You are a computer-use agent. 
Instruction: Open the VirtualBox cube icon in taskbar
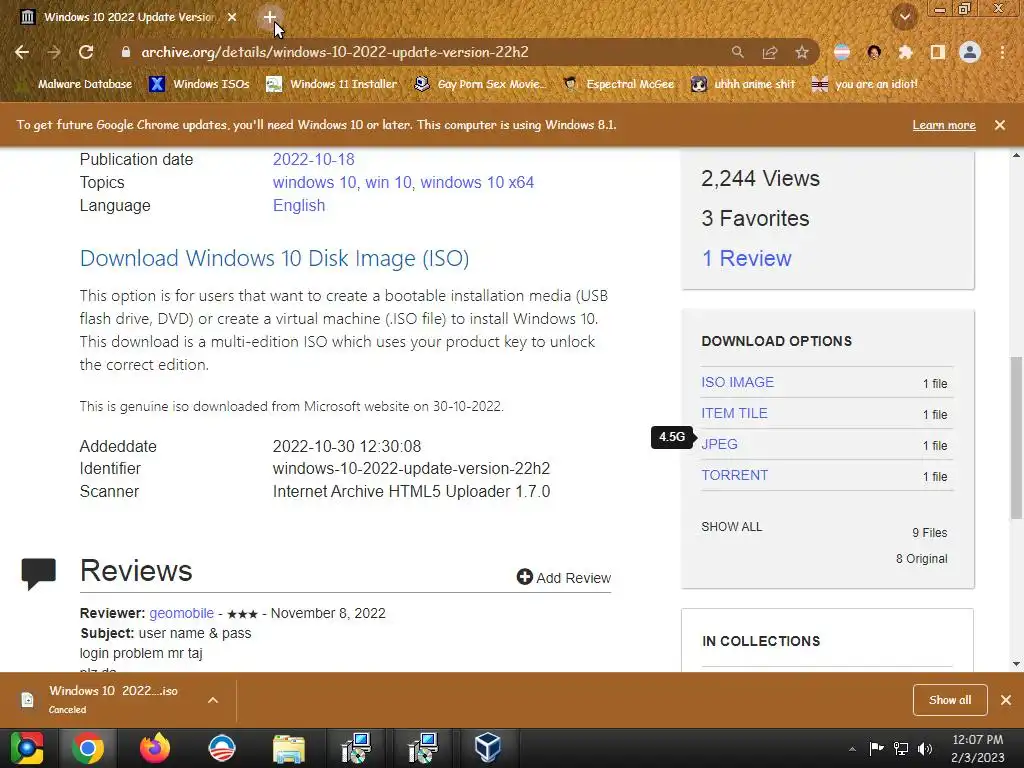[487, 748]
